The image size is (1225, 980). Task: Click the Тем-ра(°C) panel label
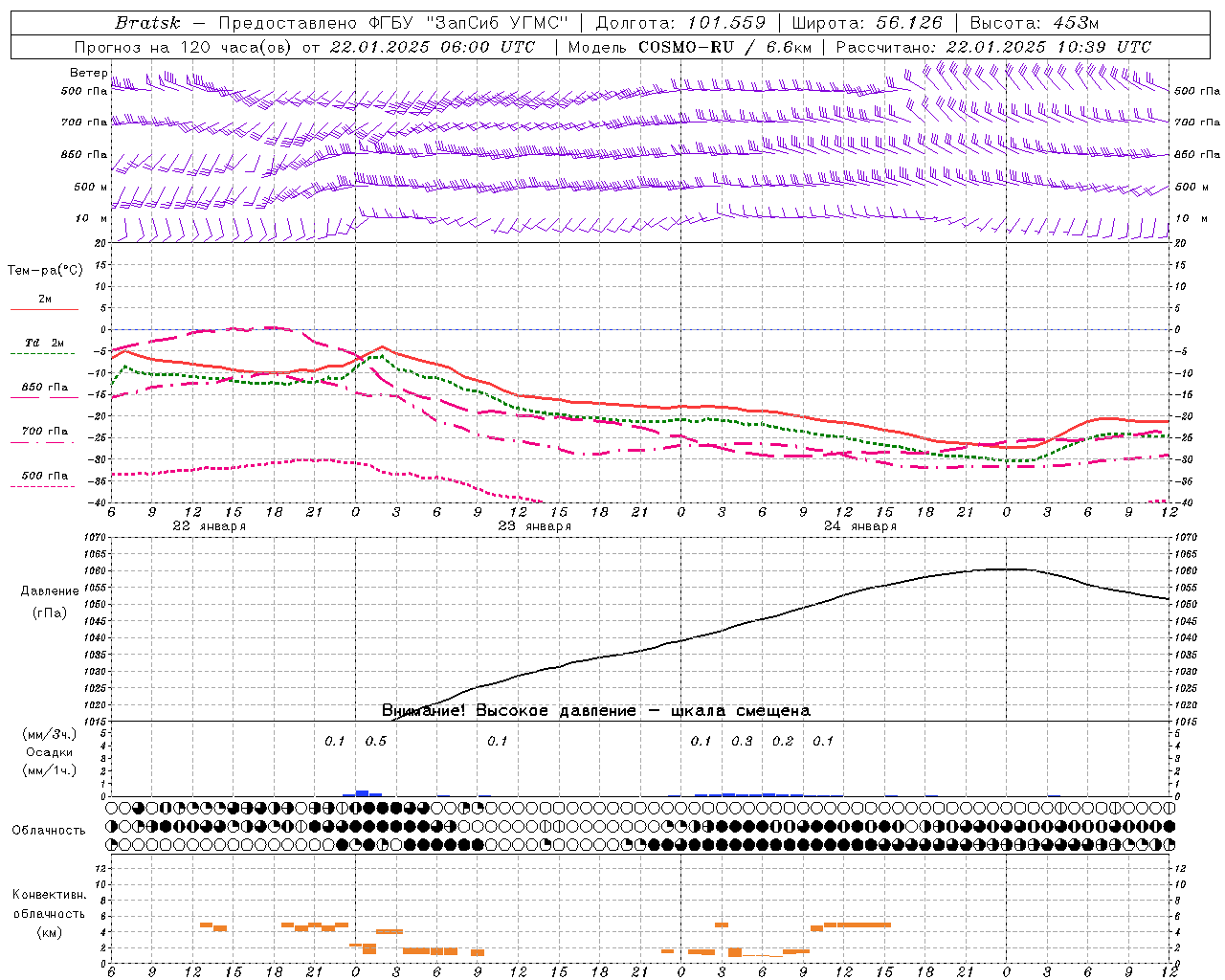tap(45, 271)
